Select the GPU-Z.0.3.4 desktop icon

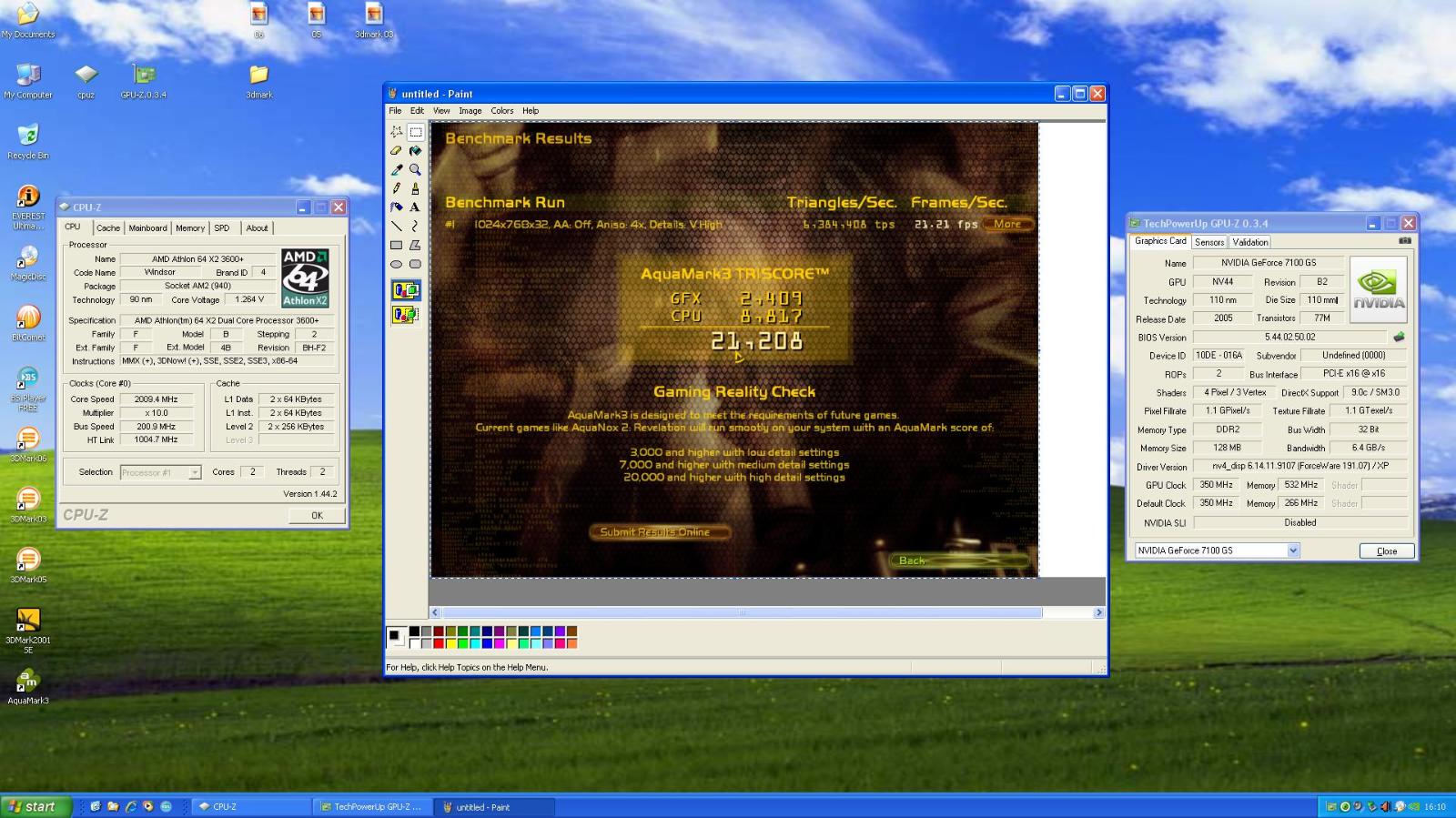point(144,81)
